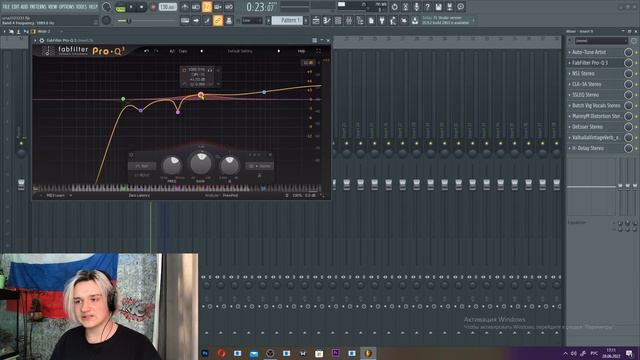Viewport: 640px width, 360px height.
Task: Open the Bell filter shape dropdown
Action: click(142, 166)
